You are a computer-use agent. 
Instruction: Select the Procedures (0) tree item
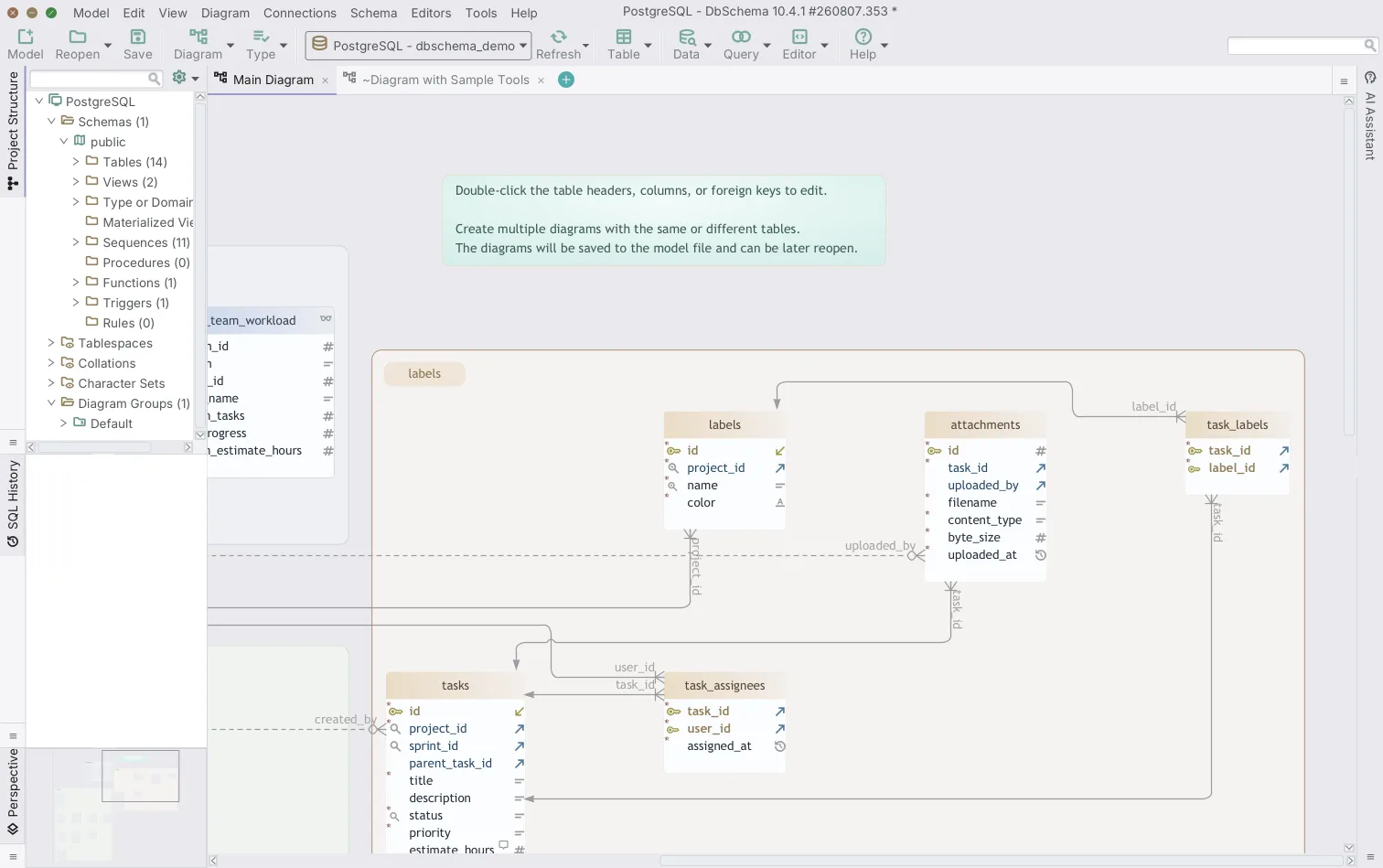[146, 263]
